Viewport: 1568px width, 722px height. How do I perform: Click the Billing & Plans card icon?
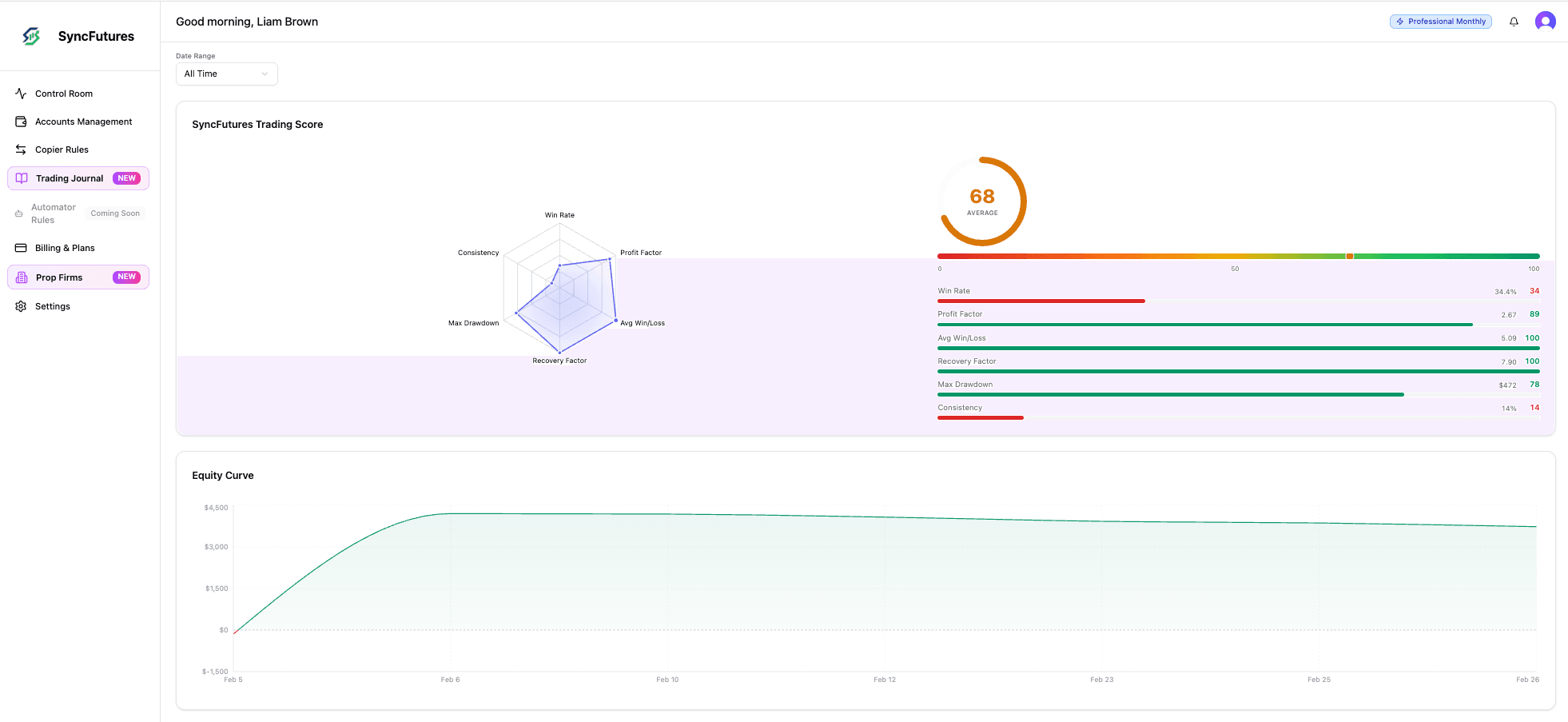21,248
